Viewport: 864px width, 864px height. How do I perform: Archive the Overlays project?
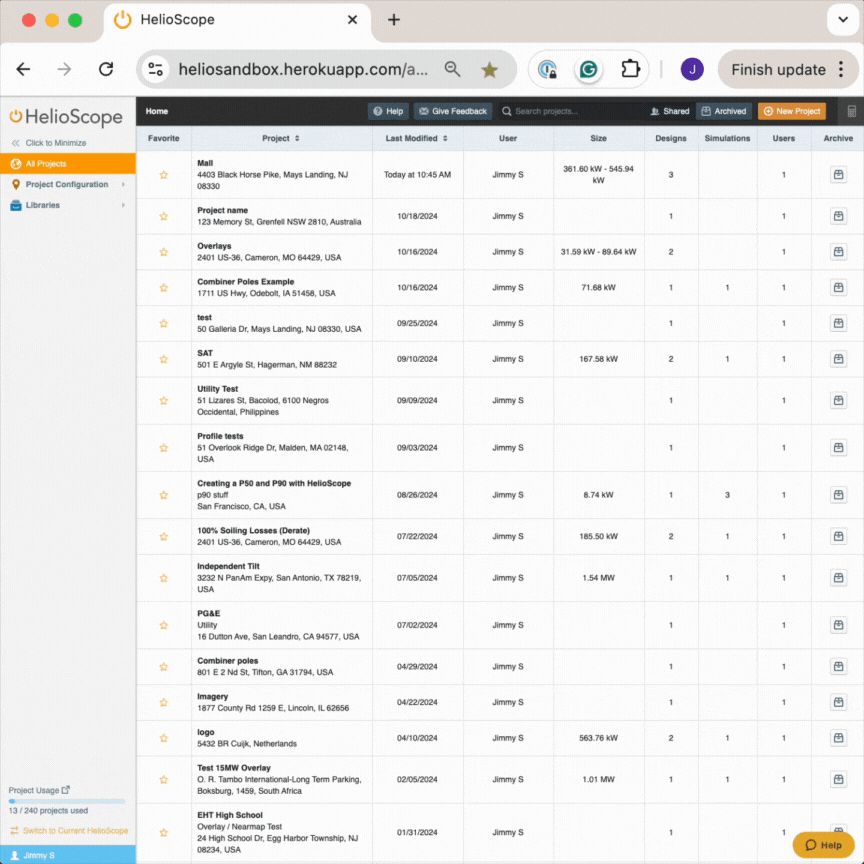coord(838,252)
